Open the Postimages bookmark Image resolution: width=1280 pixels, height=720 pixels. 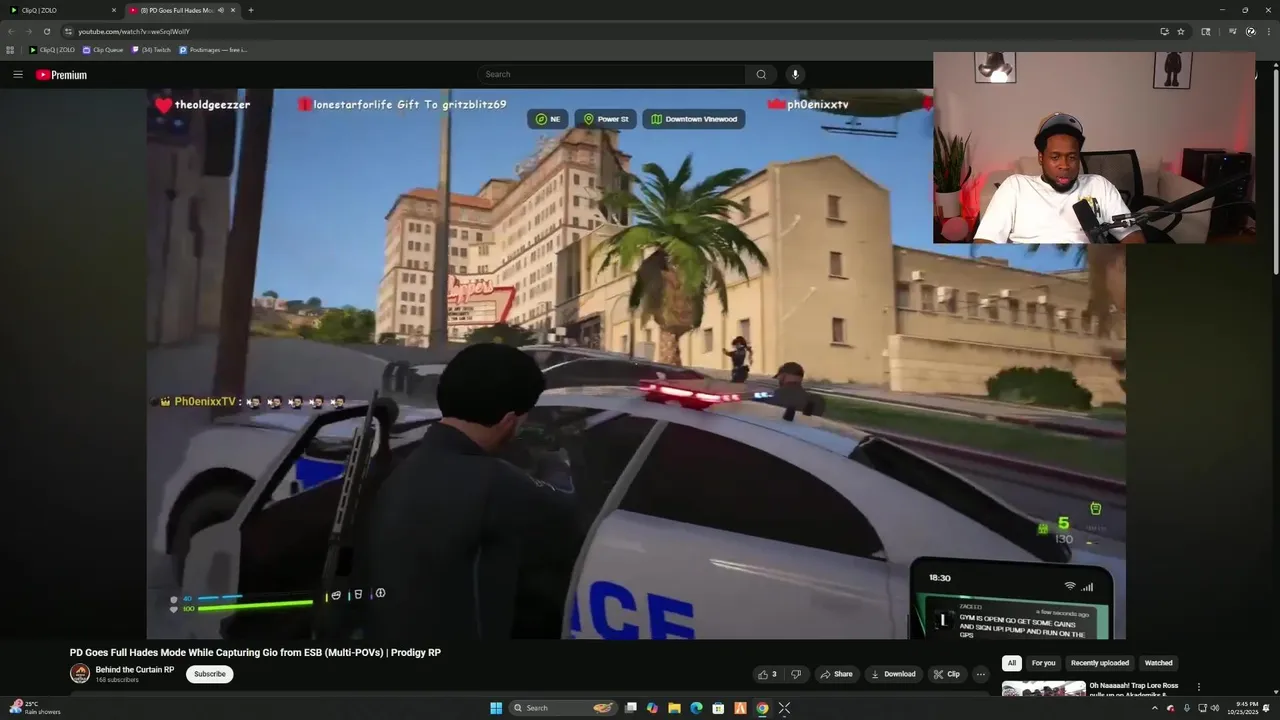[213, 49]
